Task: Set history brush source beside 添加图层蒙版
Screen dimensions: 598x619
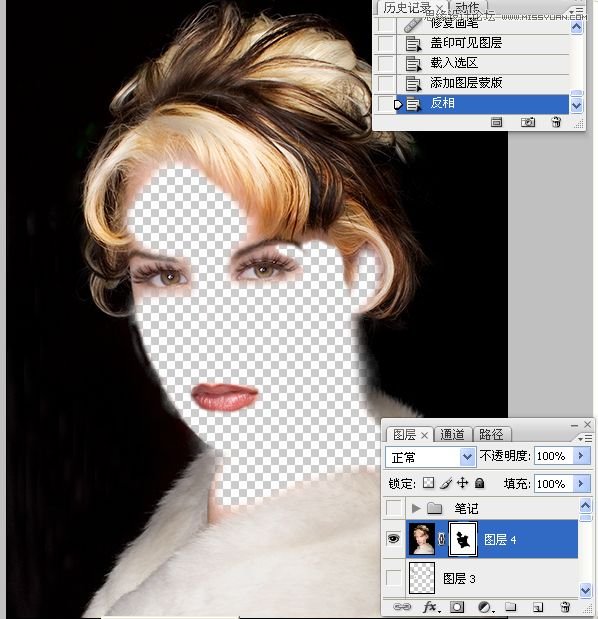Action: 385,83
